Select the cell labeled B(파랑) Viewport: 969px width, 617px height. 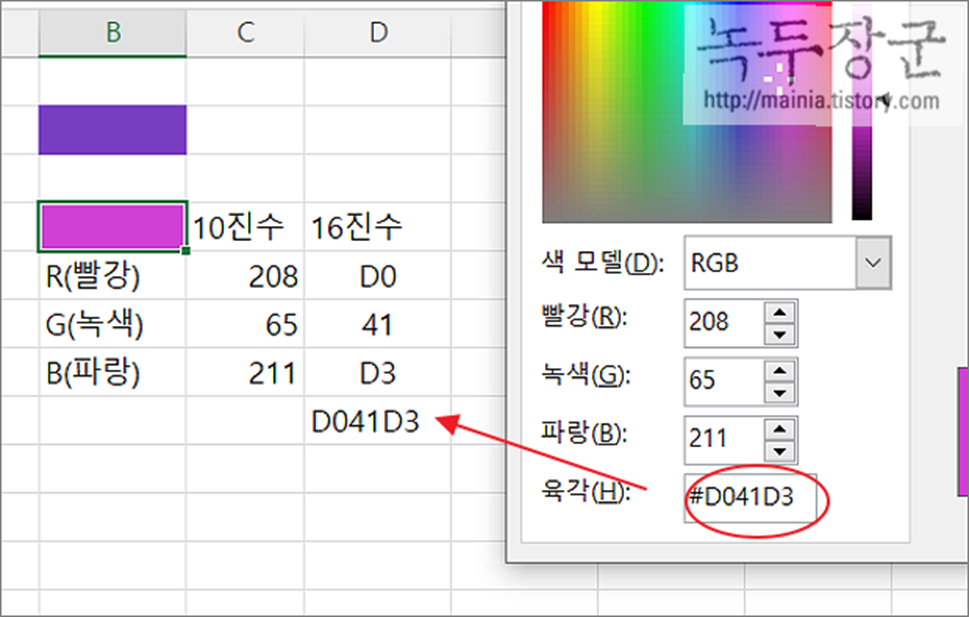112,373
